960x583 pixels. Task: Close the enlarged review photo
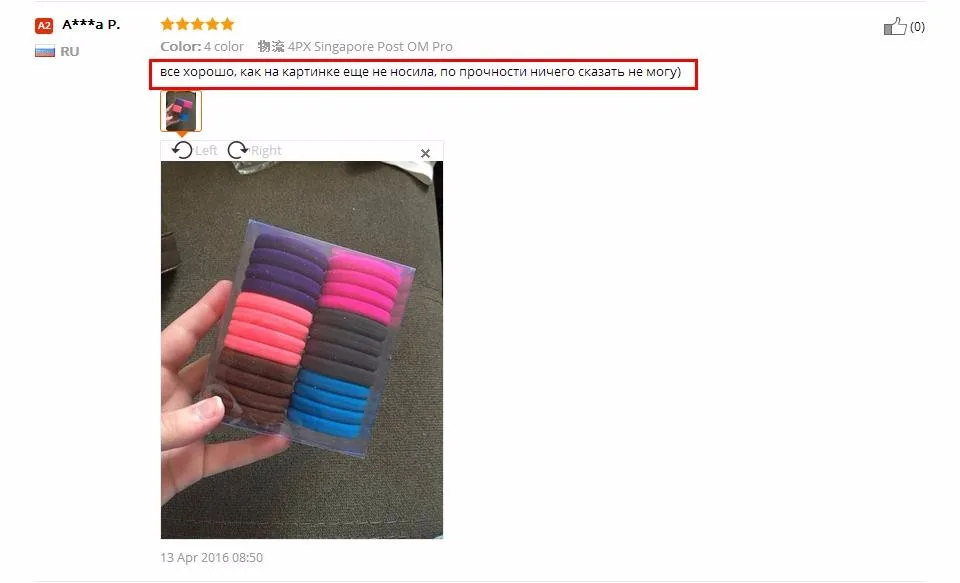point(426,153)
